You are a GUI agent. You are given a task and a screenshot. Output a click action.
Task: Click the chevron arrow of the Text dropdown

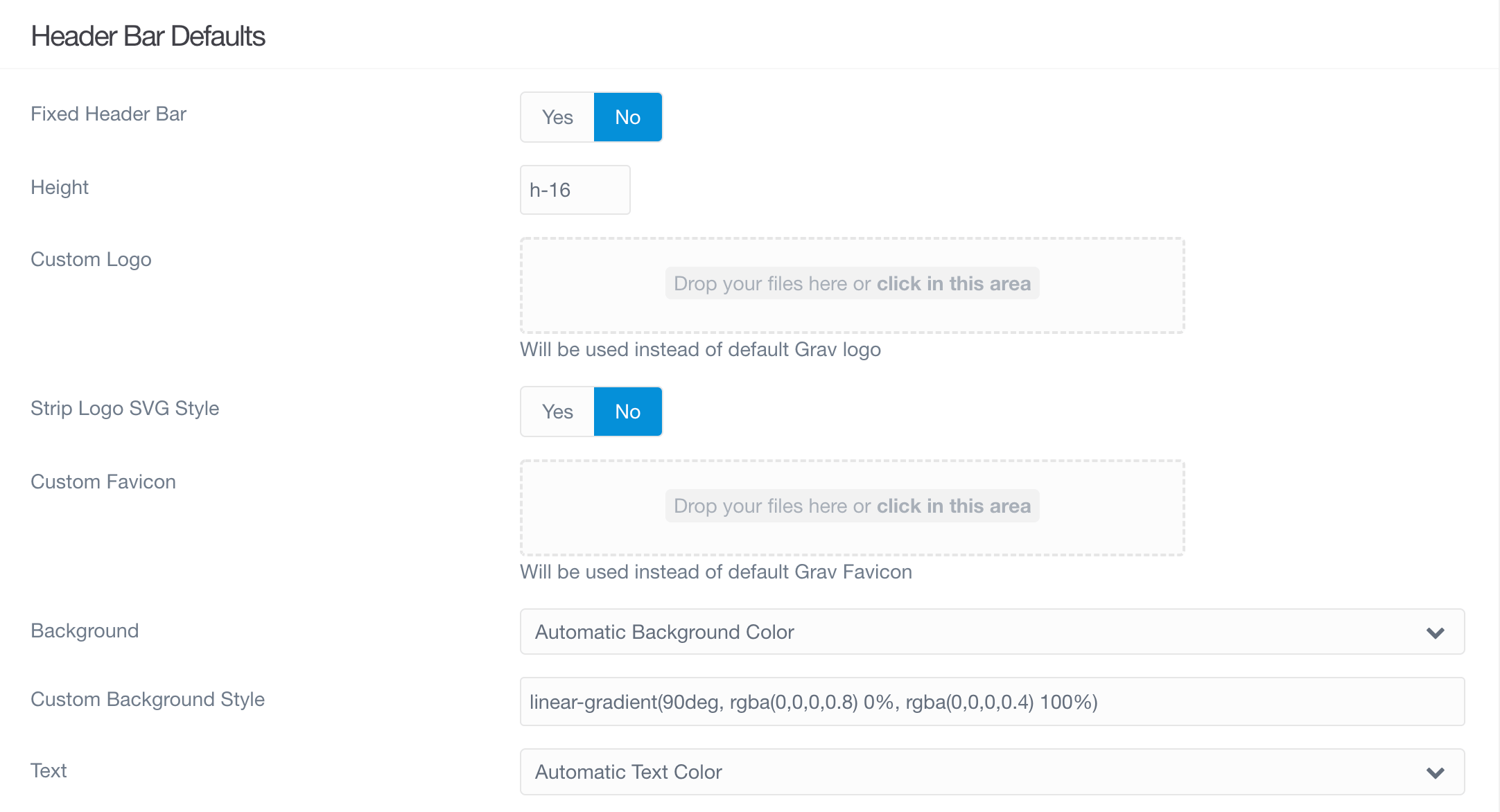click(1436, 773)
